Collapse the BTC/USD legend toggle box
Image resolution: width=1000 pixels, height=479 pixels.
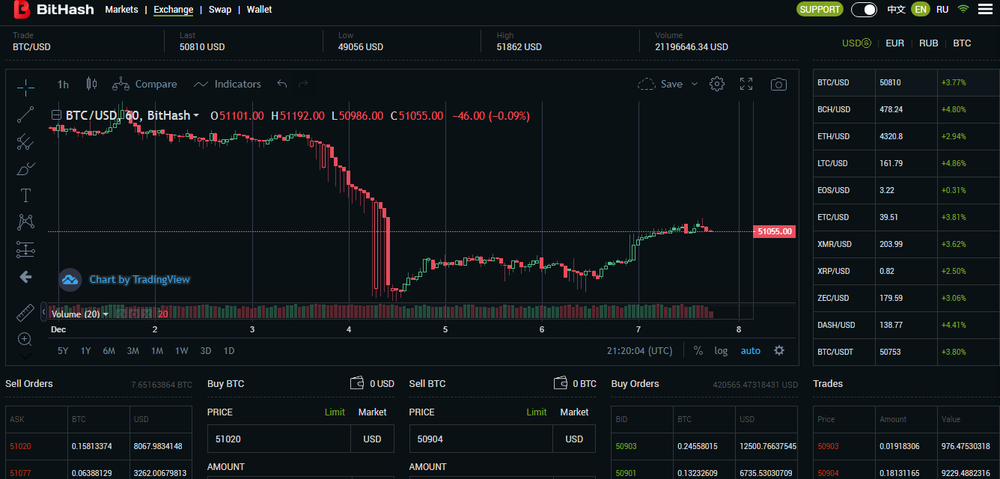pyautogui.click(x=56, y=115)
